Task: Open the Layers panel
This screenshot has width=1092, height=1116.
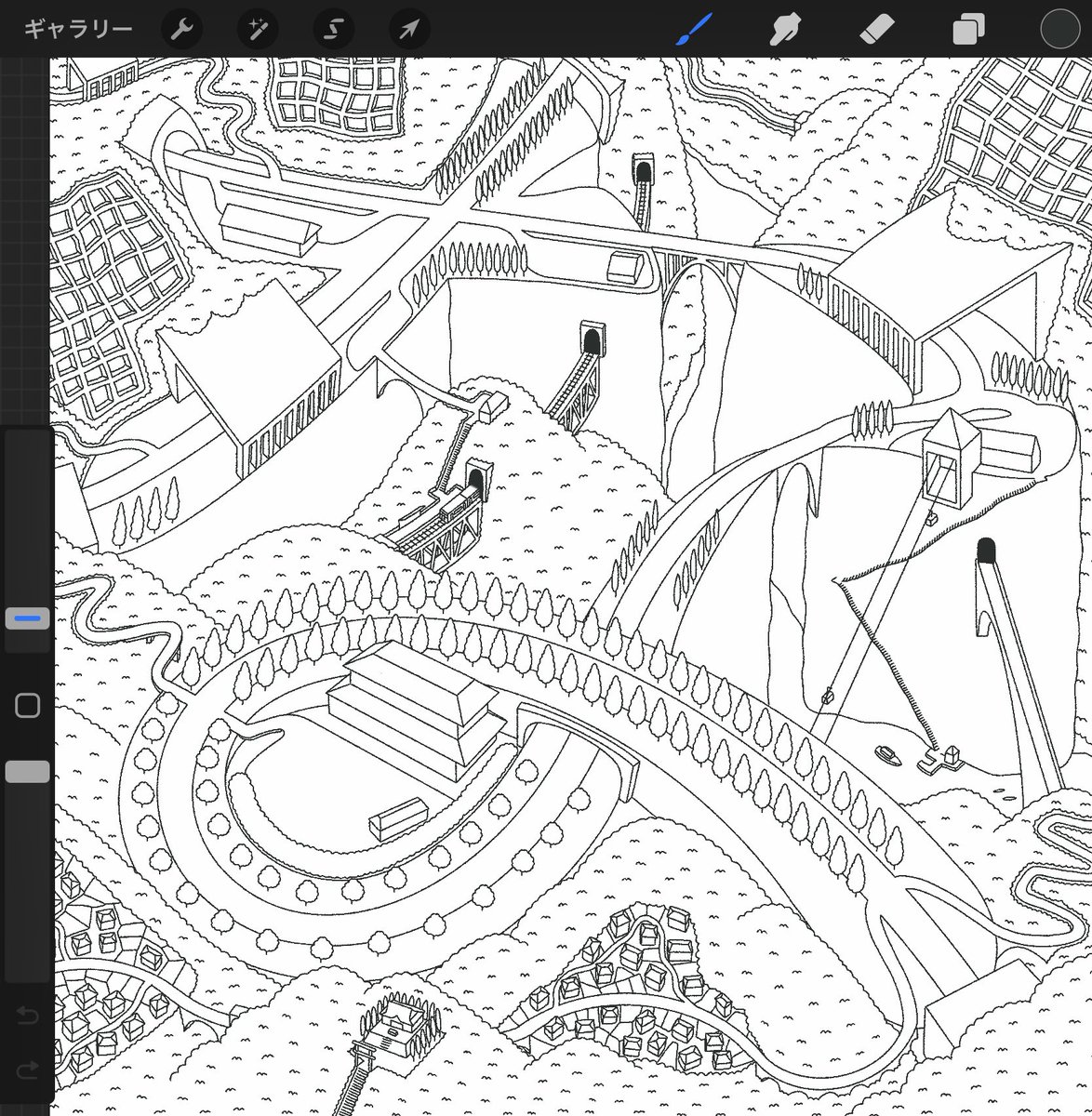Action: pyautogui.click(x=968, y=29)
